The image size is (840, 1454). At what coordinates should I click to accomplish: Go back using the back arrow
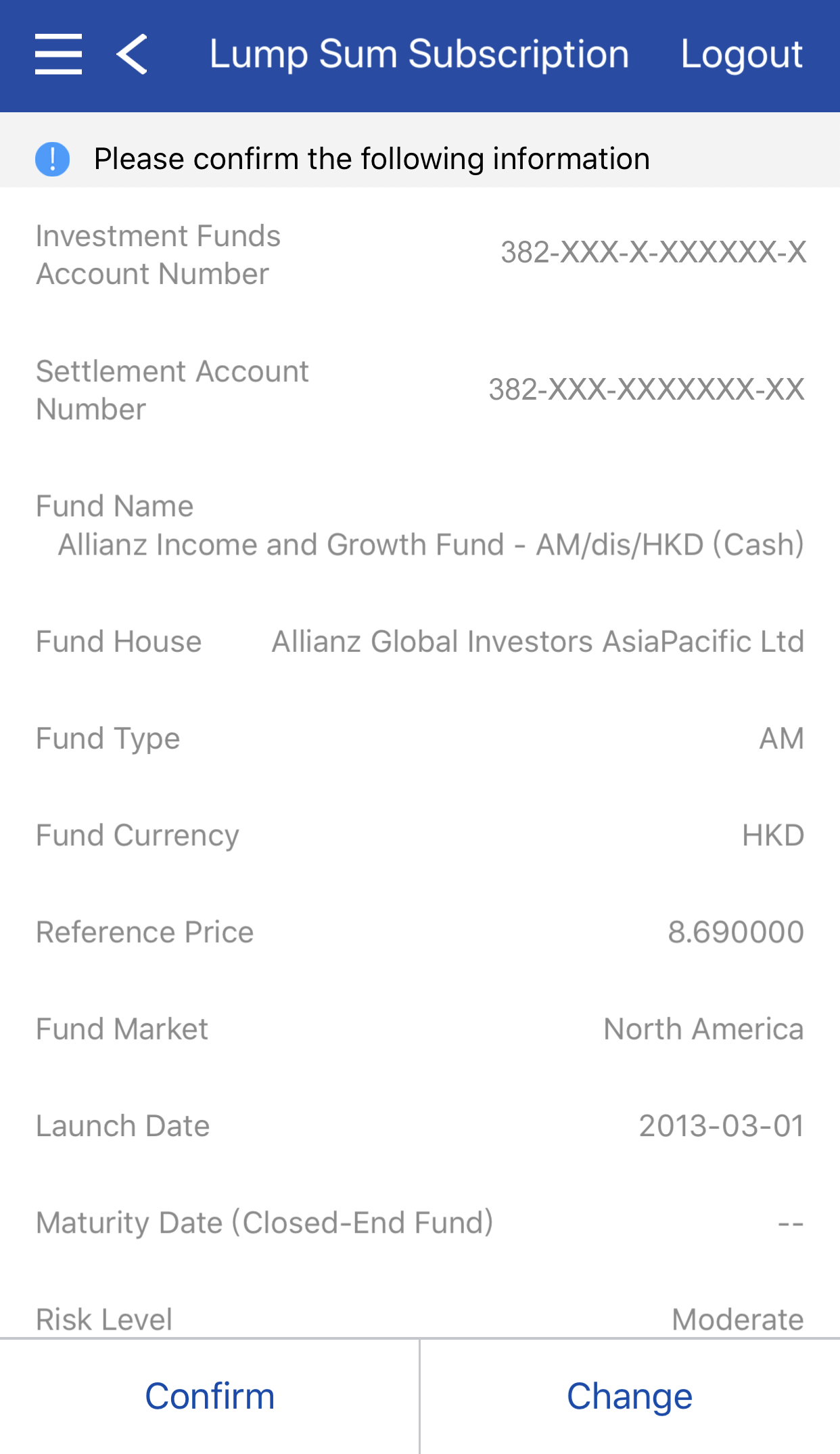click(x=133, y=54)
